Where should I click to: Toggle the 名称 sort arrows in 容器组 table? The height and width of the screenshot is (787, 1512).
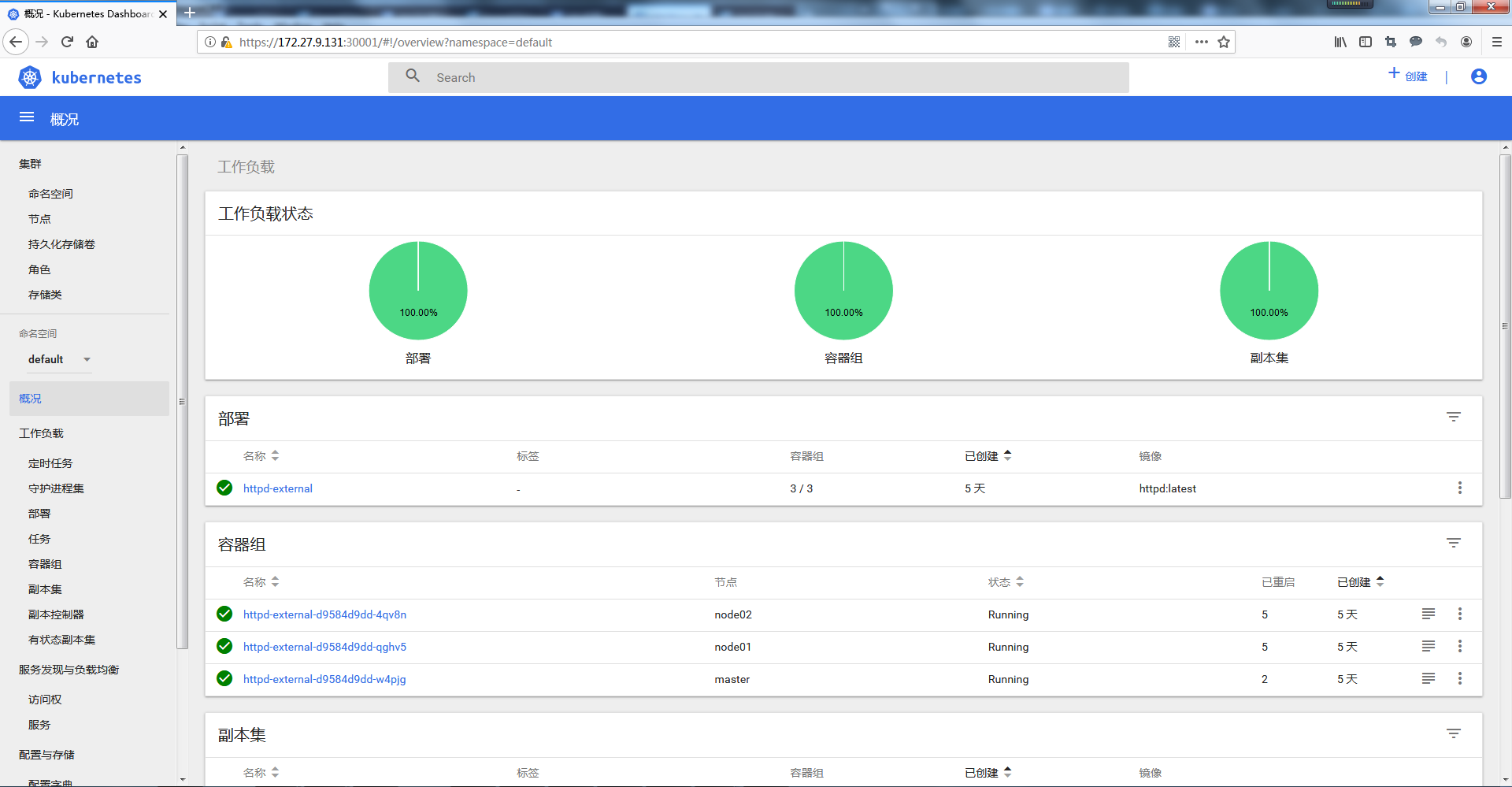275,582
